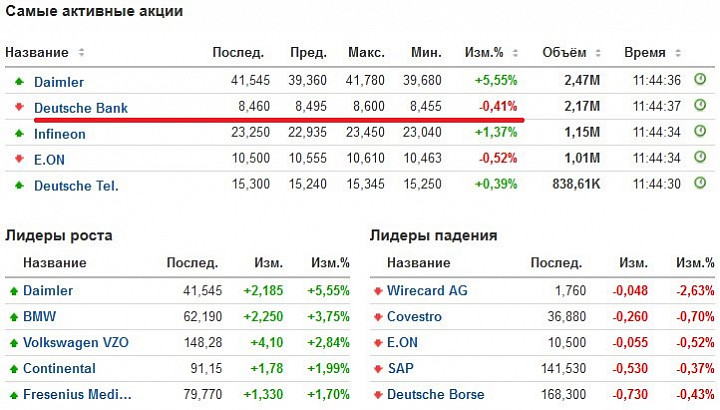This screenshot has height=410, width=720.
Task: Click red down arrow beside Wirecard AG
Action: coord(378,291)
